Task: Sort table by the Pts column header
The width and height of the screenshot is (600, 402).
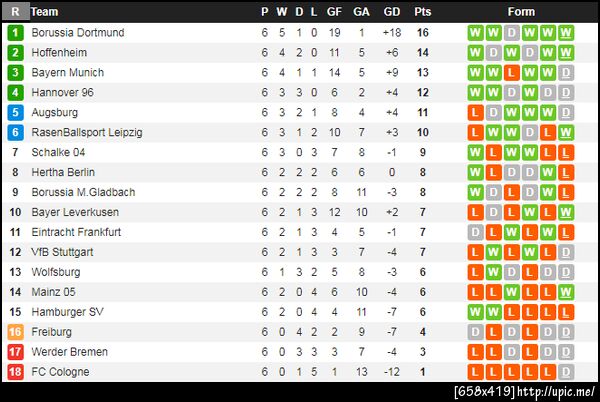Action: point(423,12)
